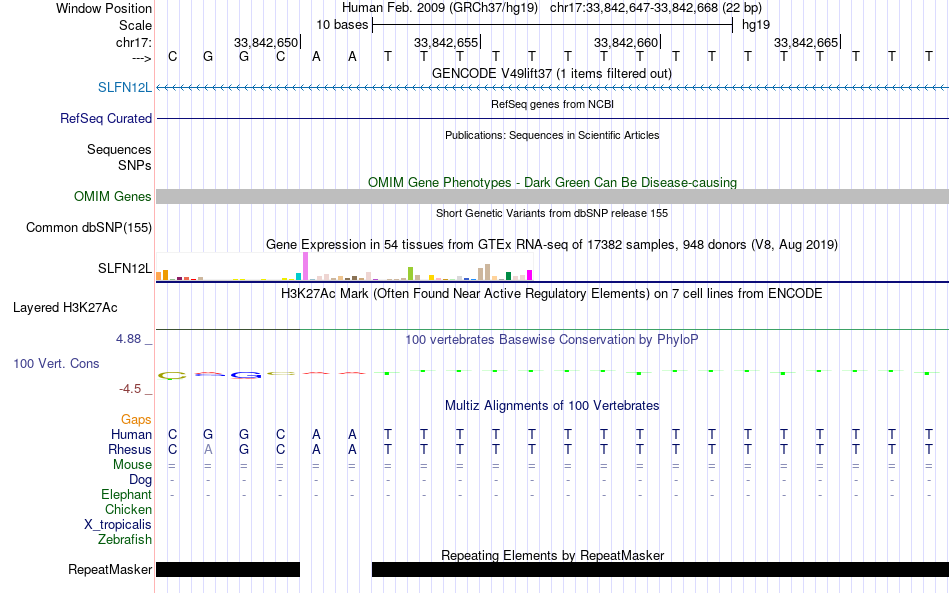Click the OMIM Genes label
Image resolution: width=950 pixels, height=593 pixels.
coord(112,196)
